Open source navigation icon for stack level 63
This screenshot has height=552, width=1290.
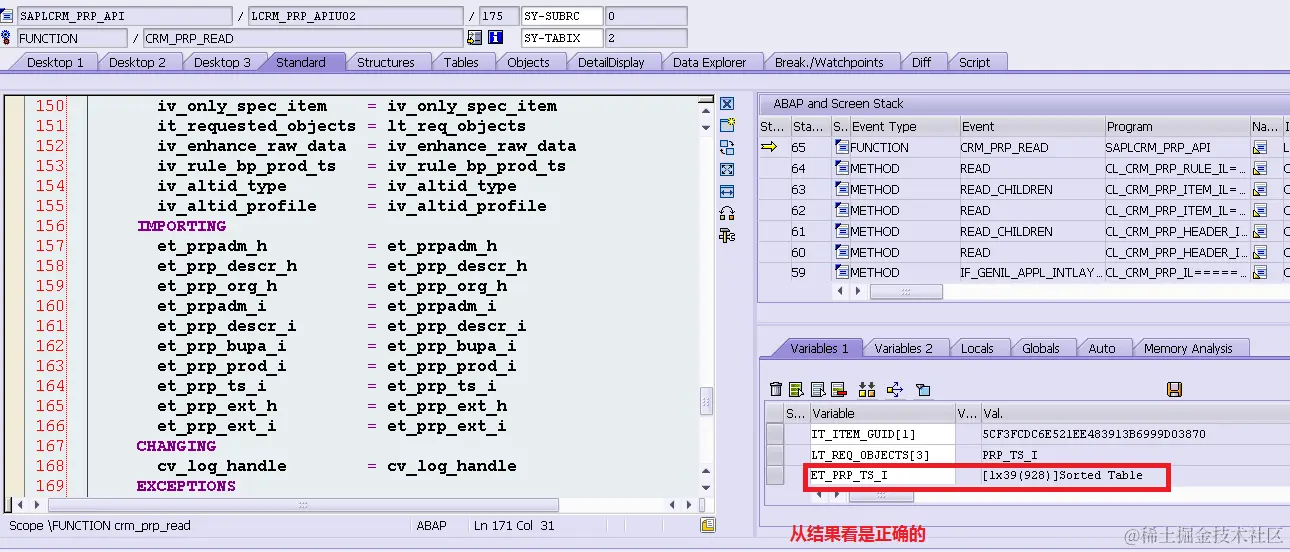[x=1259, y=190]
